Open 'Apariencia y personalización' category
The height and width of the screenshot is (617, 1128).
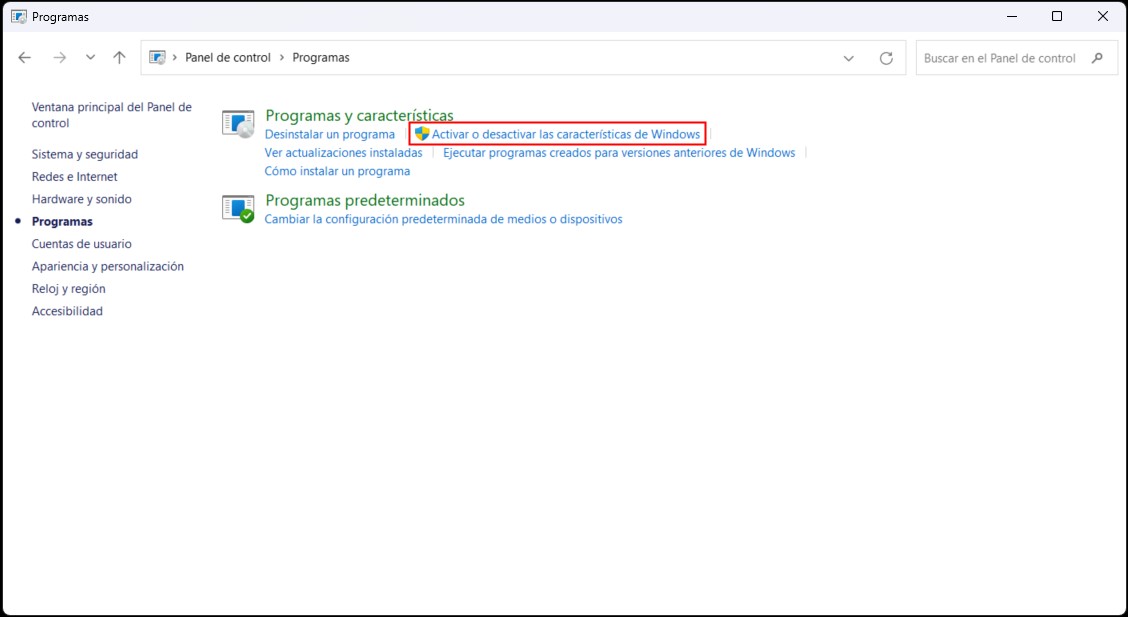click(x=108, y=266)
